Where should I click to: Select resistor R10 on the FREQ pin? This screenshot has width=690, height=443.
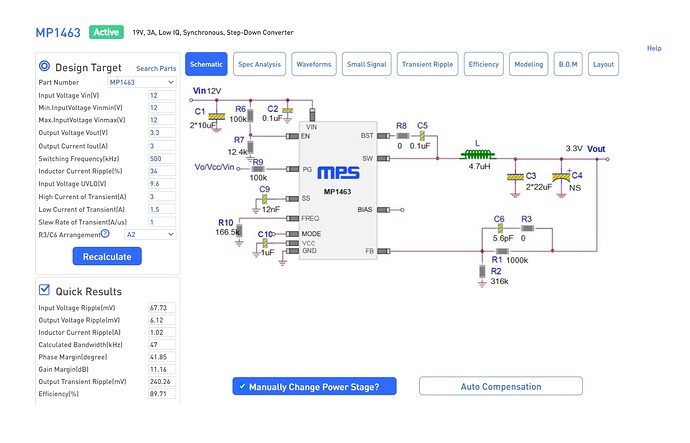239,231
